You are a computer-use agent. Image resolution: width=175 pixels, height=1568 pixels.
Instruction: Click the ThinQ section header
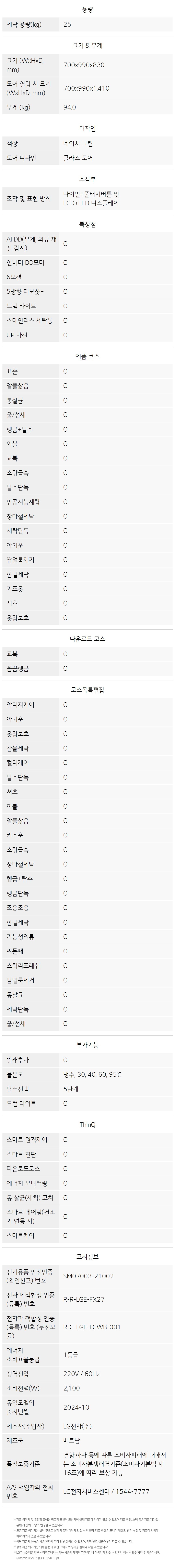click(x=88, y=1125)
